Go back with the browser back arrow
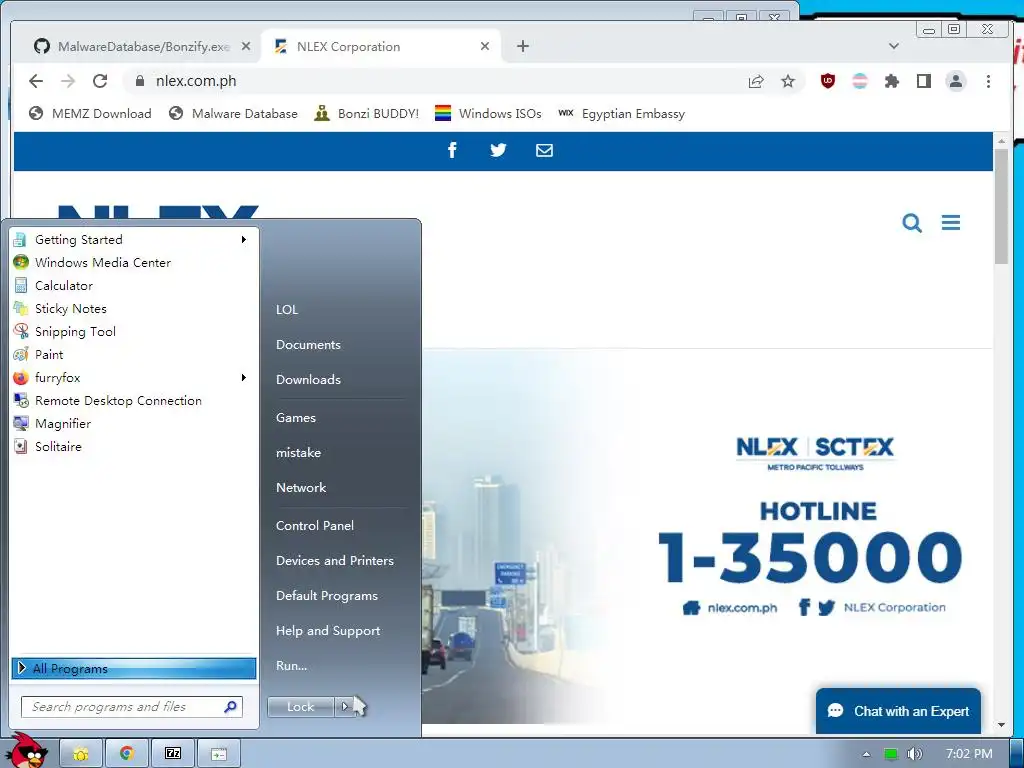This screenshot has width=1024, height=768. click(36, 81)
